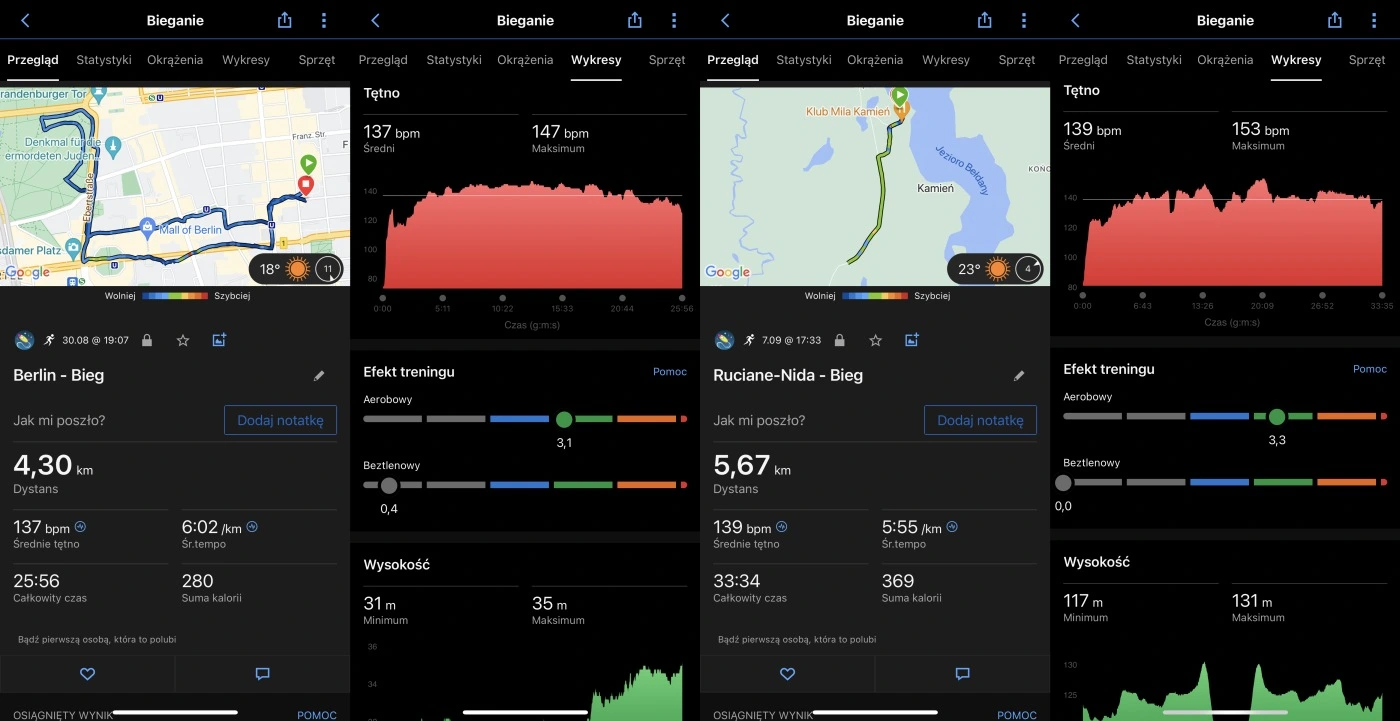Toggle the privacy lock on the Berlin activity
Image resolution: width=1400 pixels, height=721 pixels.
tap(146, 340)
